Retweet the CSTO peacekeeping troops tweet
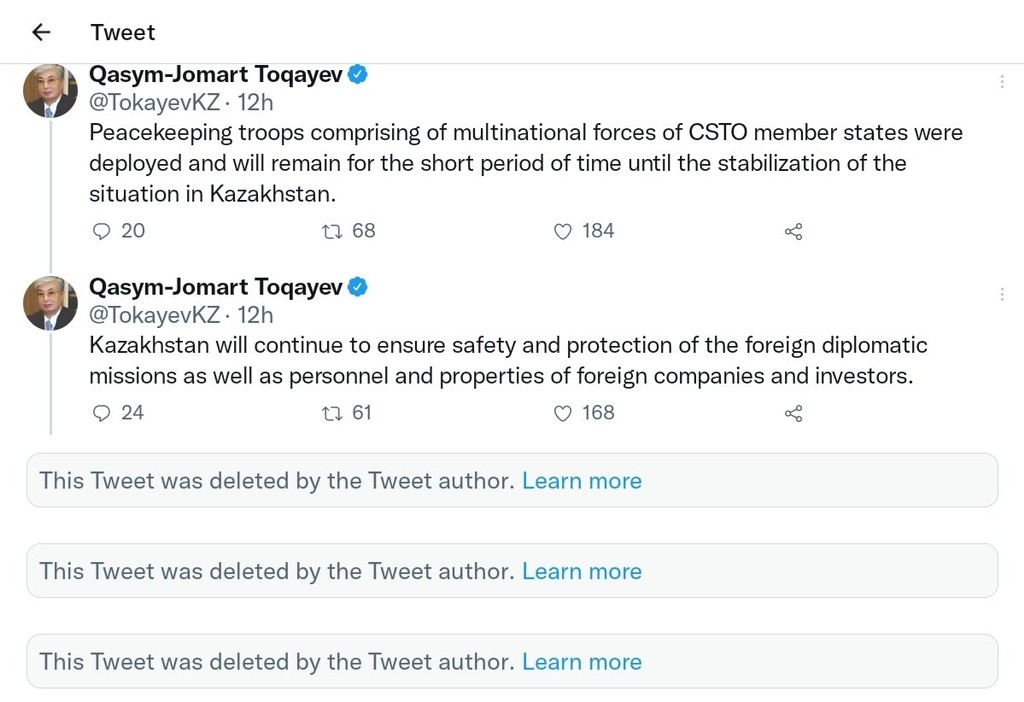 tap(332, 231)
